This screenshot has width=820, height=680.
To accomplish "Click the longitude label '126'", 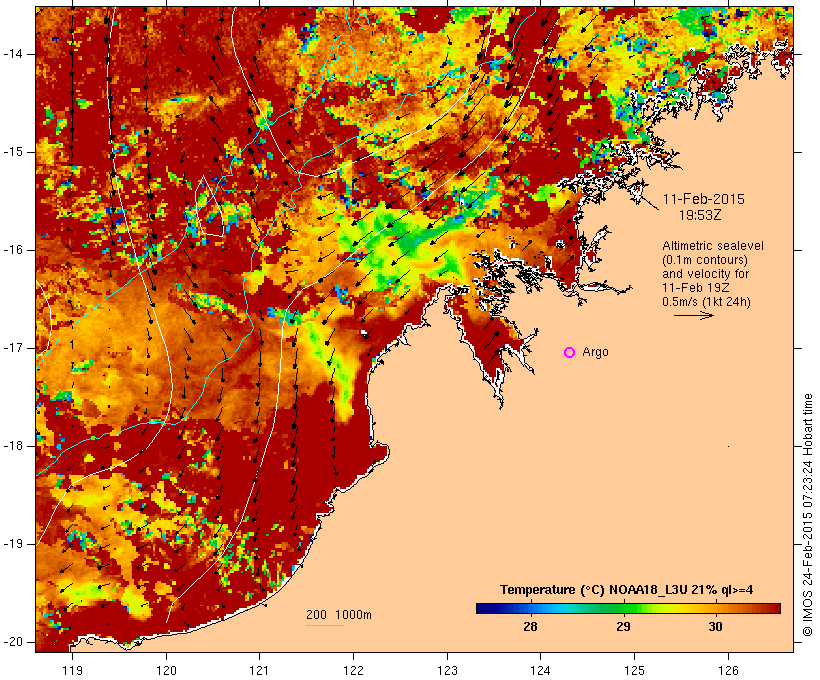I will [x=728, y=670].
